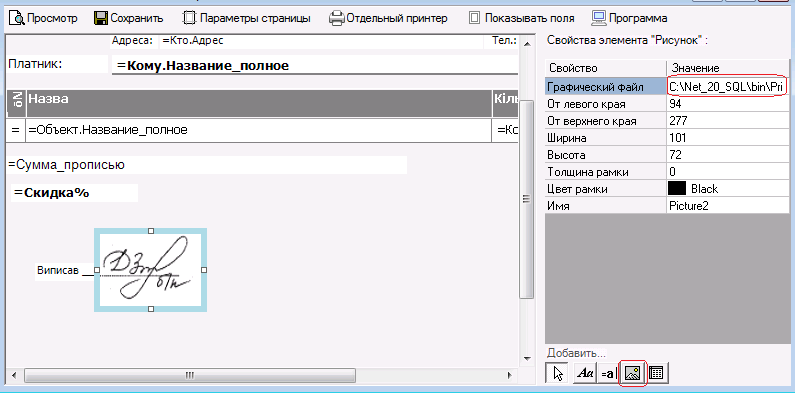The image size is (795, 393).
Task: Add a formula field element (=a)
Action: pos(608,374)
